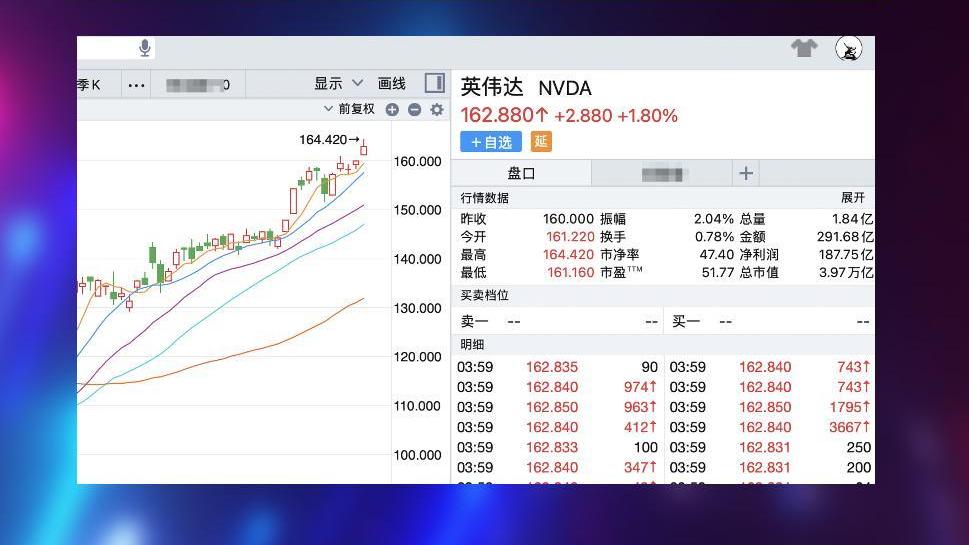Click the +1.80% change percentage

[x=647, y=116]
